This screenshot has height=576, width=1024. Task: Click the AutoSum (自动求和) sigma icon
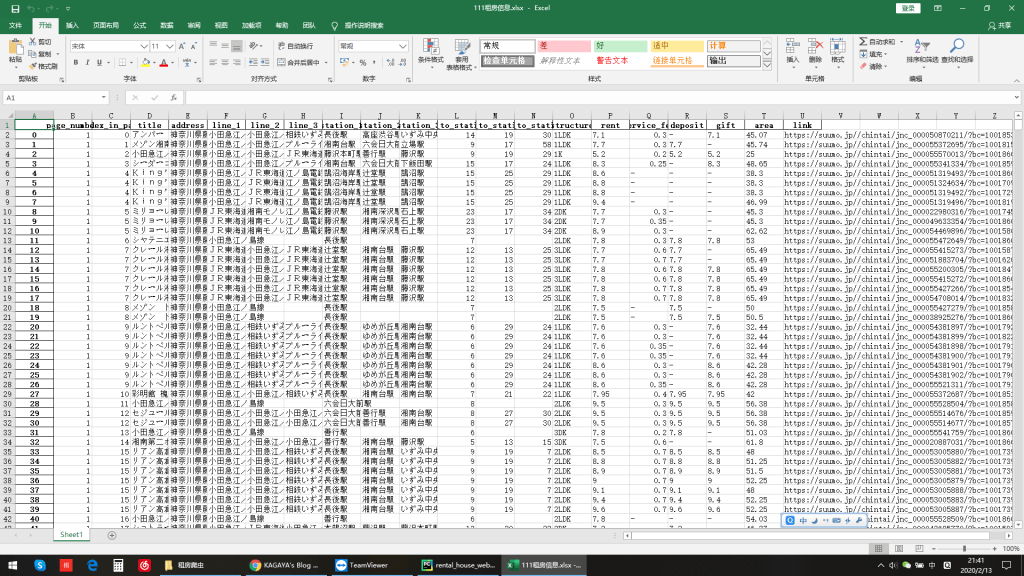click(863, 42)
